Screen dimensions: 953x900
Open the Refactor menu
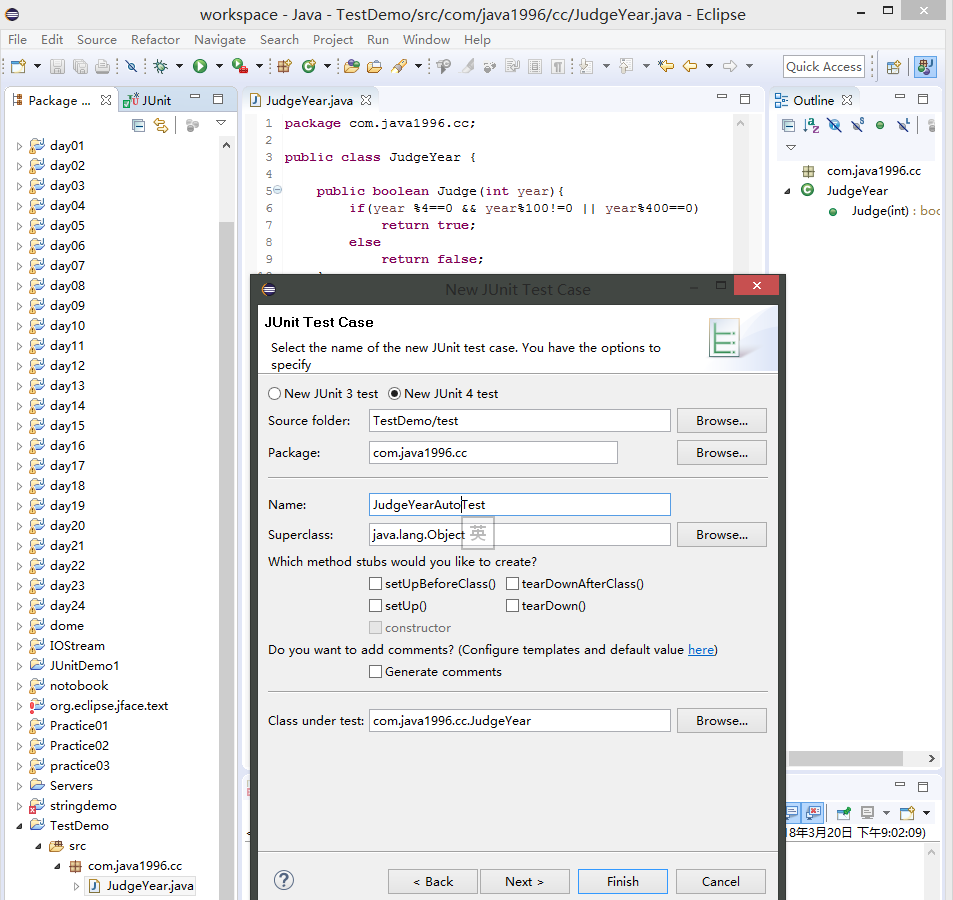pyautogui.click(x=155, y=40)
